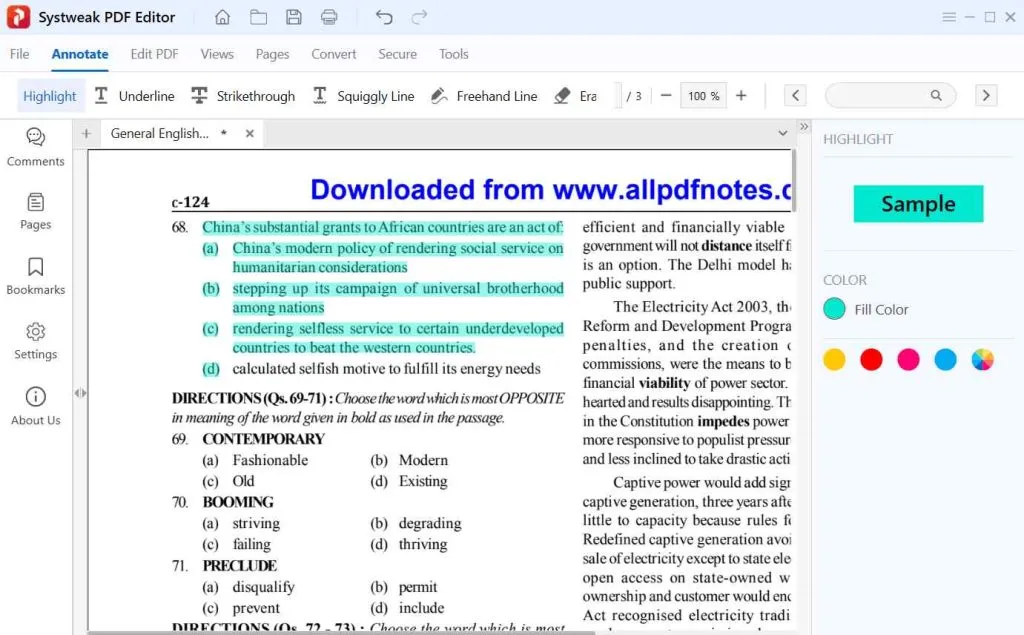The width and height of the screenshot is (1024, 635).
Task: Close the General English document tab
Action: pyautogui.click(x=249, y=133)
